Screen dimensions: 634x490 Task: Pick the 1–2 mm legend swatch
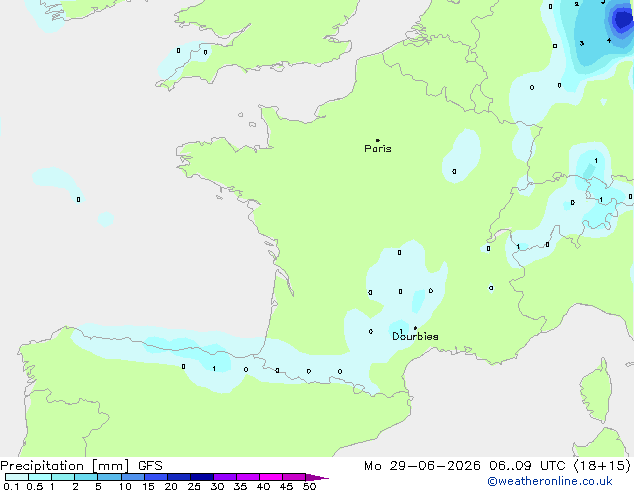63,477
